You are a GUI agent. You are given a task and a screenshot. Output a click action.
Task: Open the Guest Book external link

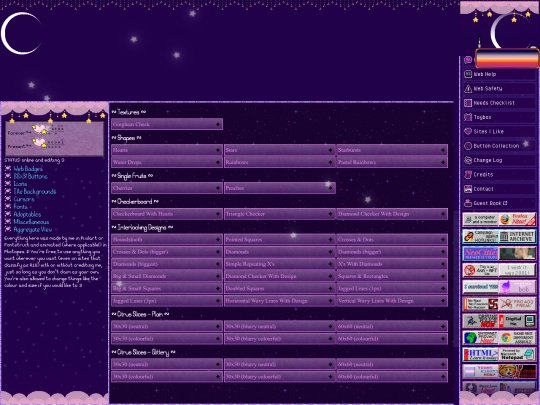pyautogui.click(x=499, y=203)
